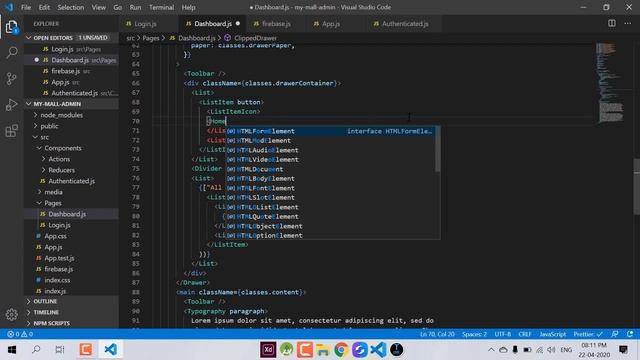Click the volume icon in system tray
The image size is (640, 360).
(x=551, y=350)
